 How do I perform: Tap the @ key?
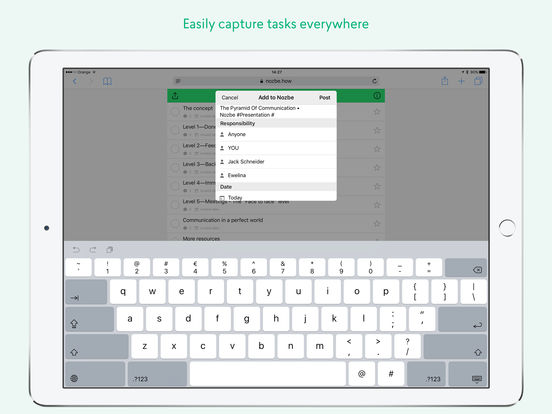click(x=362, y=374)
